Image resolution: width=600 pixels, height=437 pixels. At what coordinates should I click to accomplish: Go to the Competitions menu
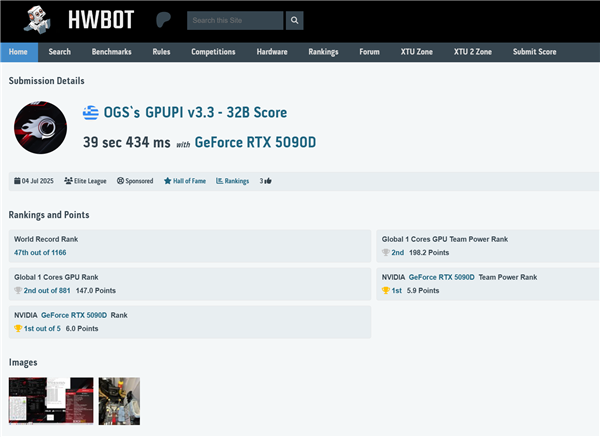213,52
